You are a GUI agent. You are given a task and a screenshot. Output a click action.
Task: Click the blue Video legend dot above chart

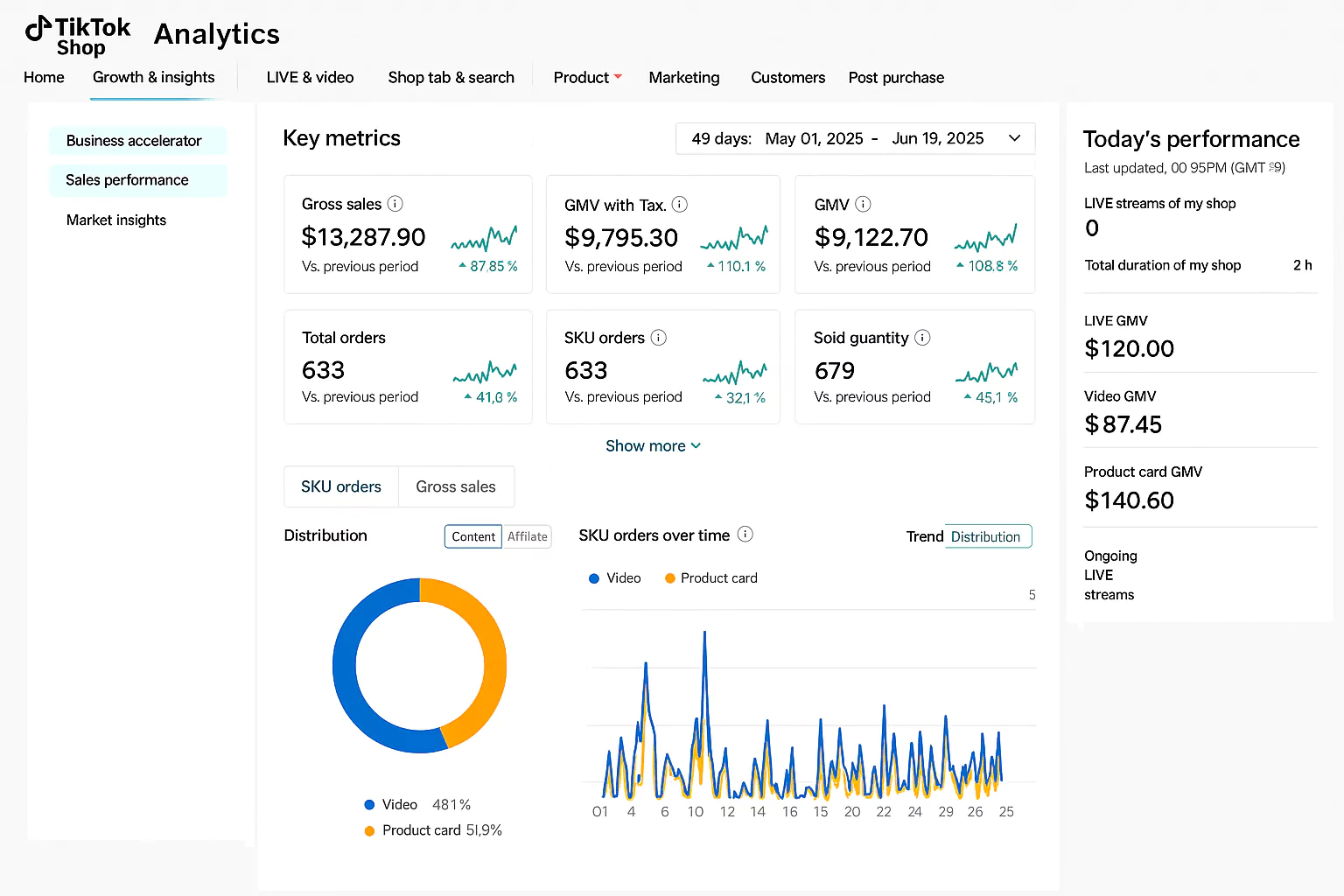click(594, 578)
